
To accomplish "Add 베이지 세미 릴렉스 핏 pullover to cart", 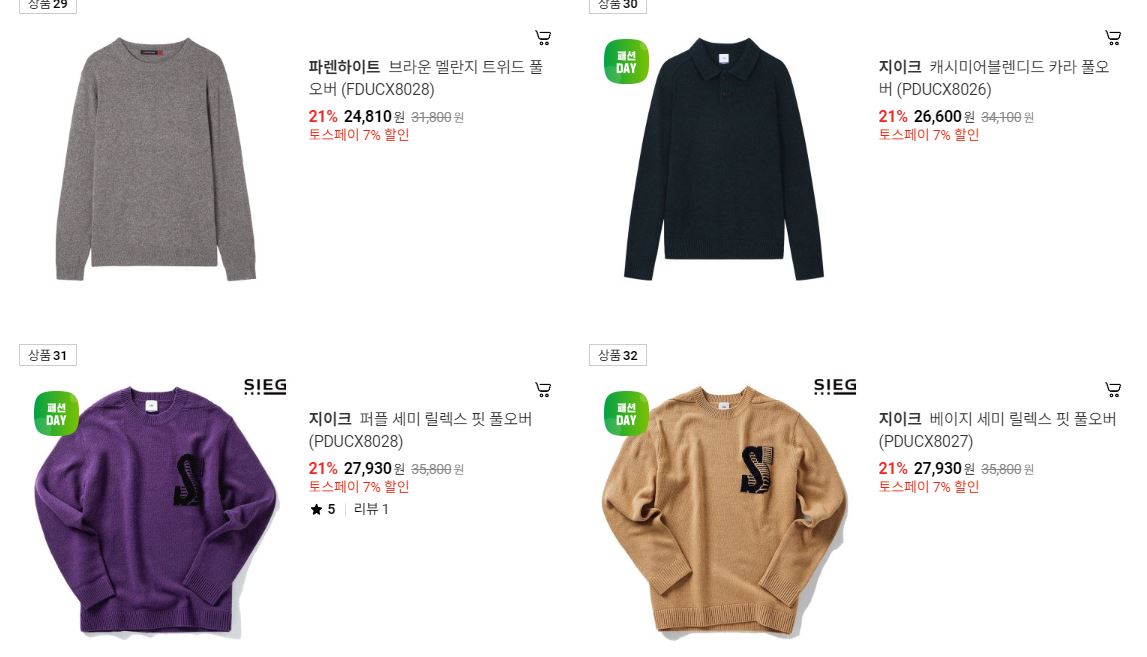I will click(1113, 389).
